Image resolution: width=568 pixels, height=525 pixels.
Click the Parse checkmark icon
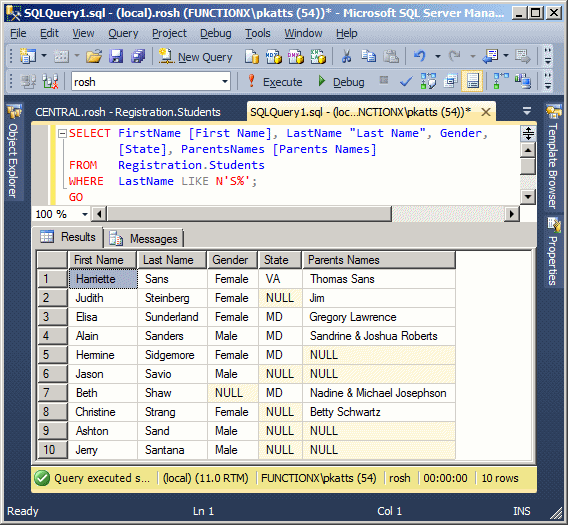click(x=406, y=82)
